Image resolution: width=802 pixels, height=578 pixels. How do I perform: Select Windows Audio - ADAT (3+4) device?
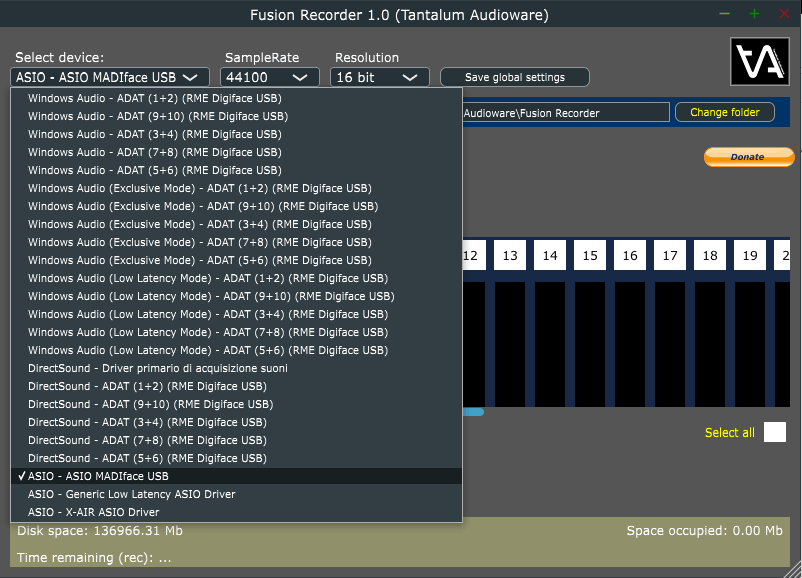pos(236,134)
